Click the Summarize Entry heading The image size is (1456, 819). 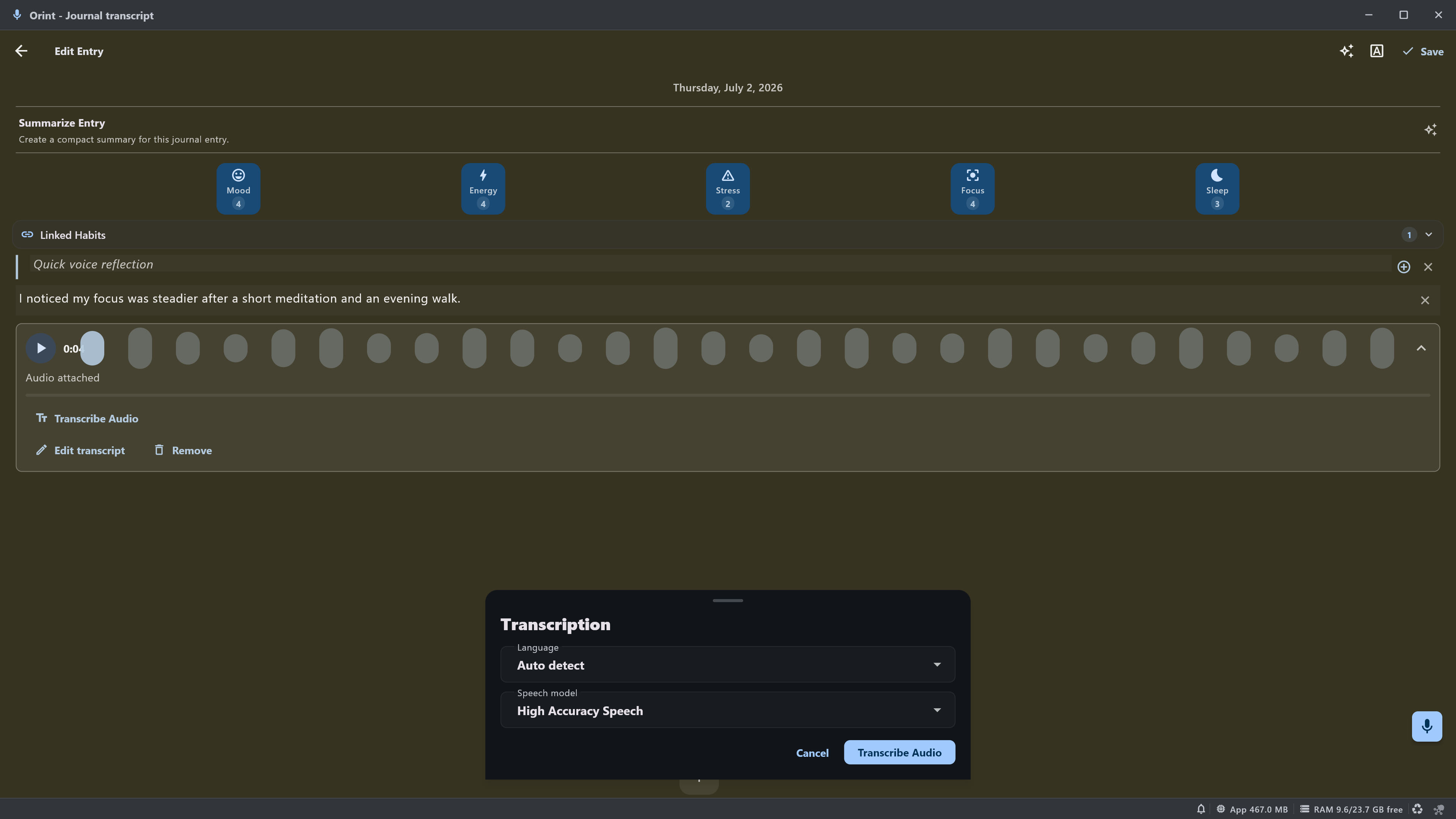(x=61, y=122)
